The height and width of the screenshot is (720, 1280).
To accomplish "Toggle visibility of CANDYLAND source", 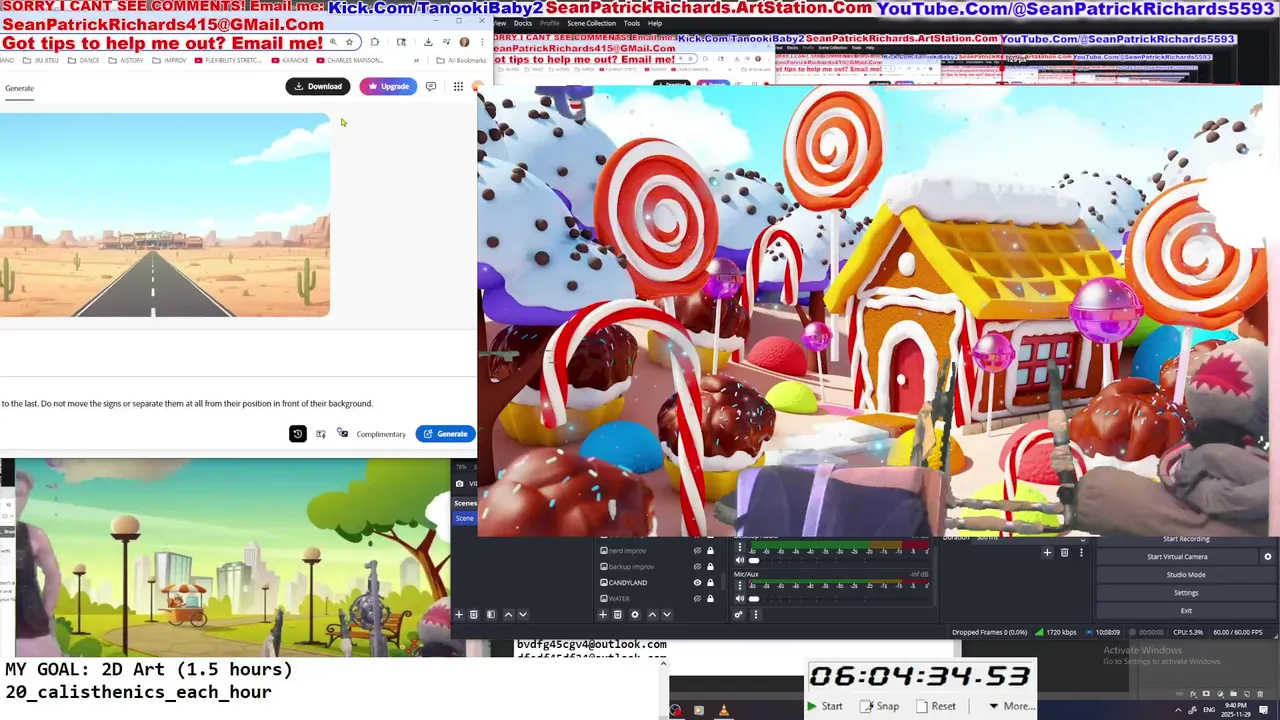I will (697, 582).
